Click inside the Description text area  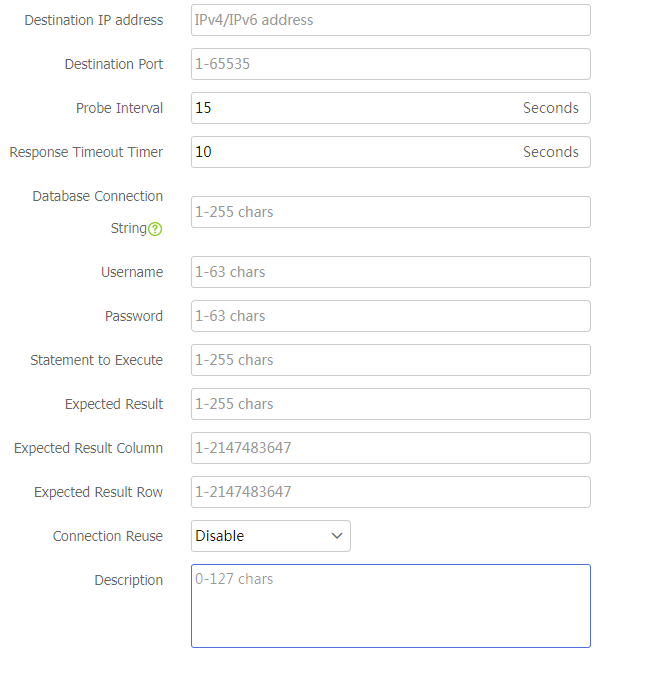coord(390,606)
